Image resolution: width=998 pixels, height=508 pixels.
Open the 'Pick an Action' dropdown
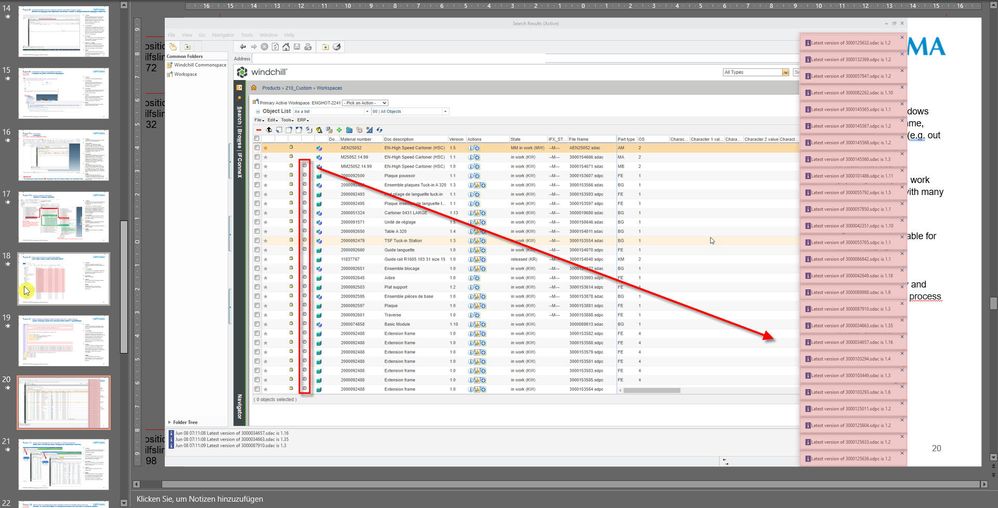366,102
